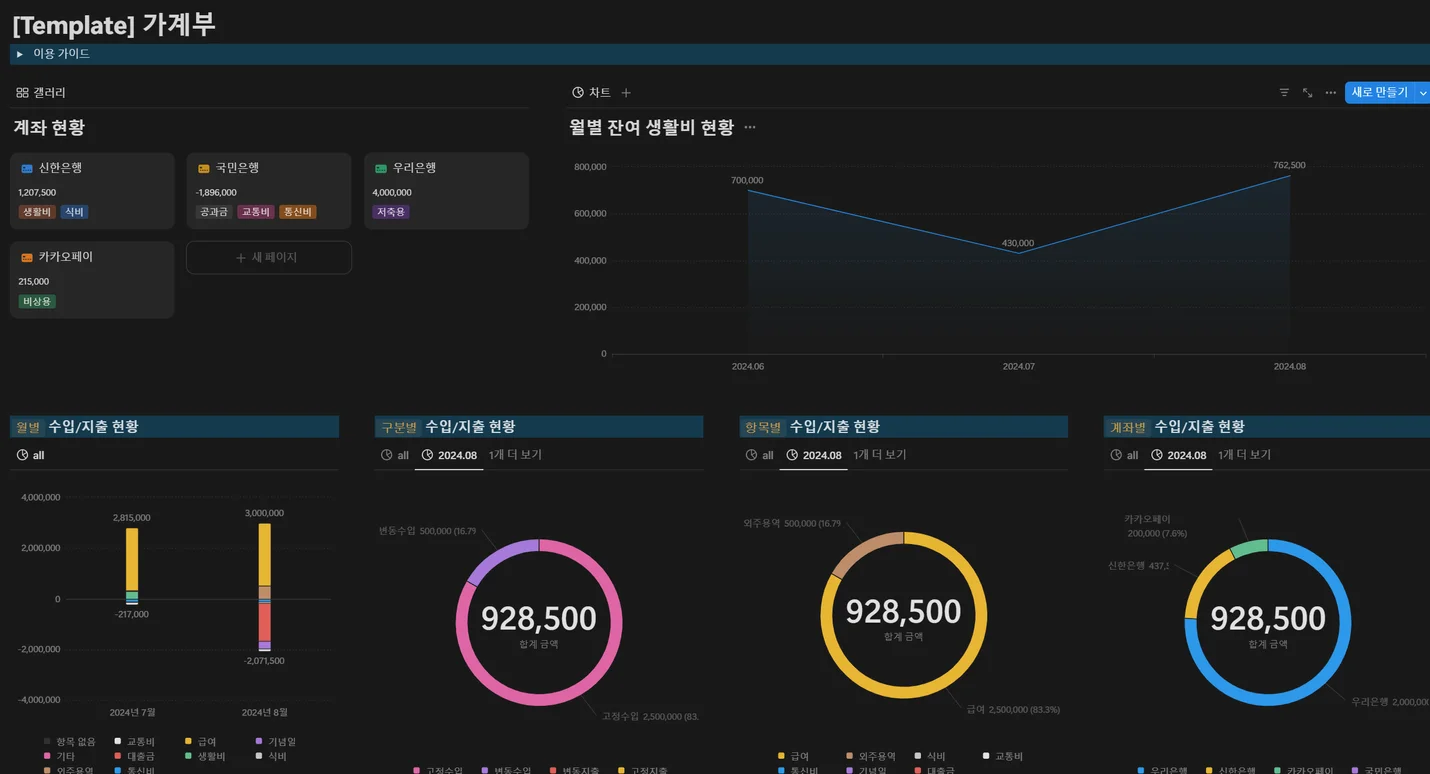The width and height of the screenshot is (1430, 774).
Task: Select the 430,000 data point for 2024.07
Action: [x=1018, y=253]
